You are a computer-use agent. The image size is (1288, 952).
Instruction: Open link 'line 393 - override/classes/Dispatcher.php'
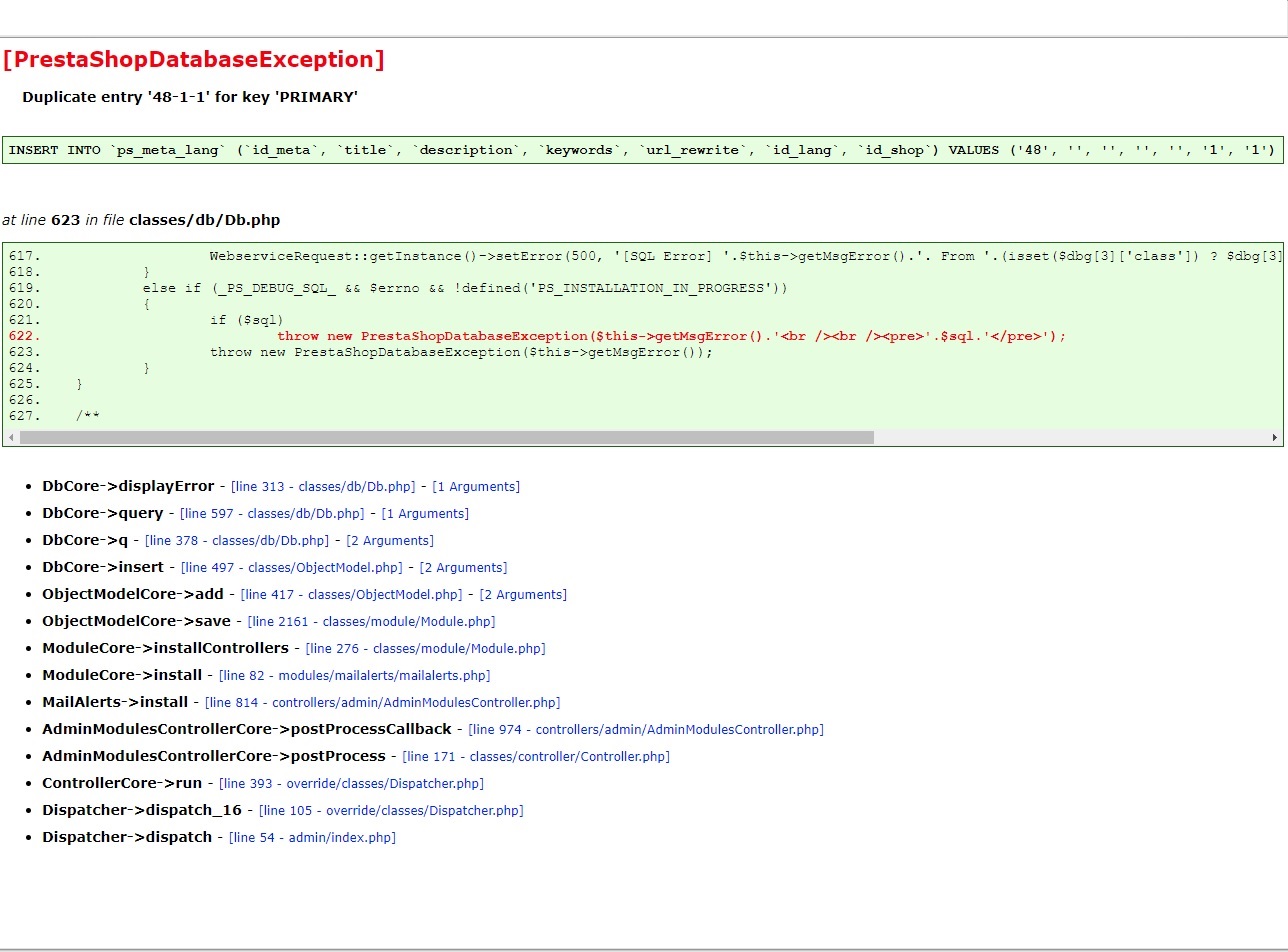pyautogui.click(x=352, y=784)
